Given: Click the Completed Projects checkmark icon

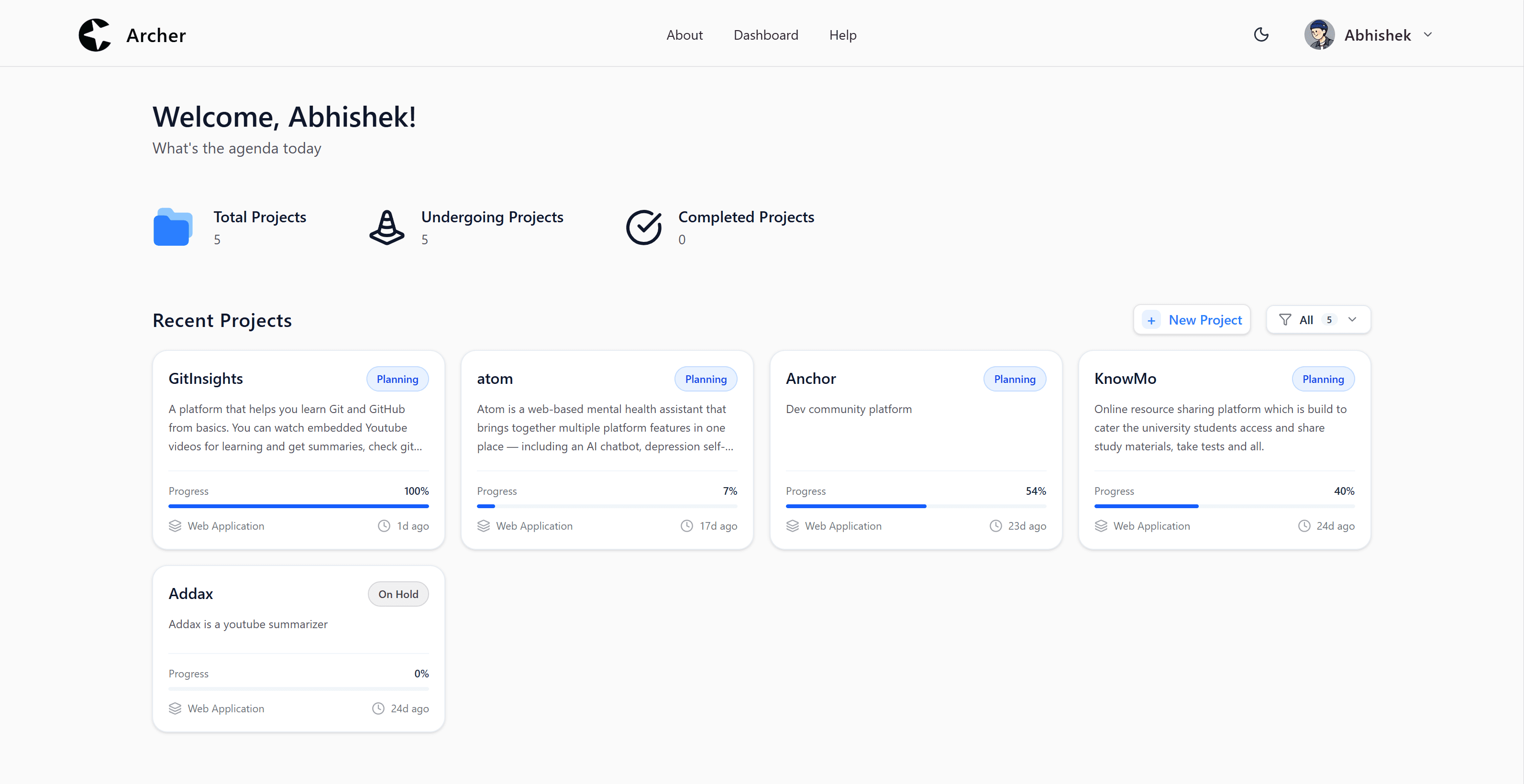Looking at the screenshot, I should pos(644,227).
